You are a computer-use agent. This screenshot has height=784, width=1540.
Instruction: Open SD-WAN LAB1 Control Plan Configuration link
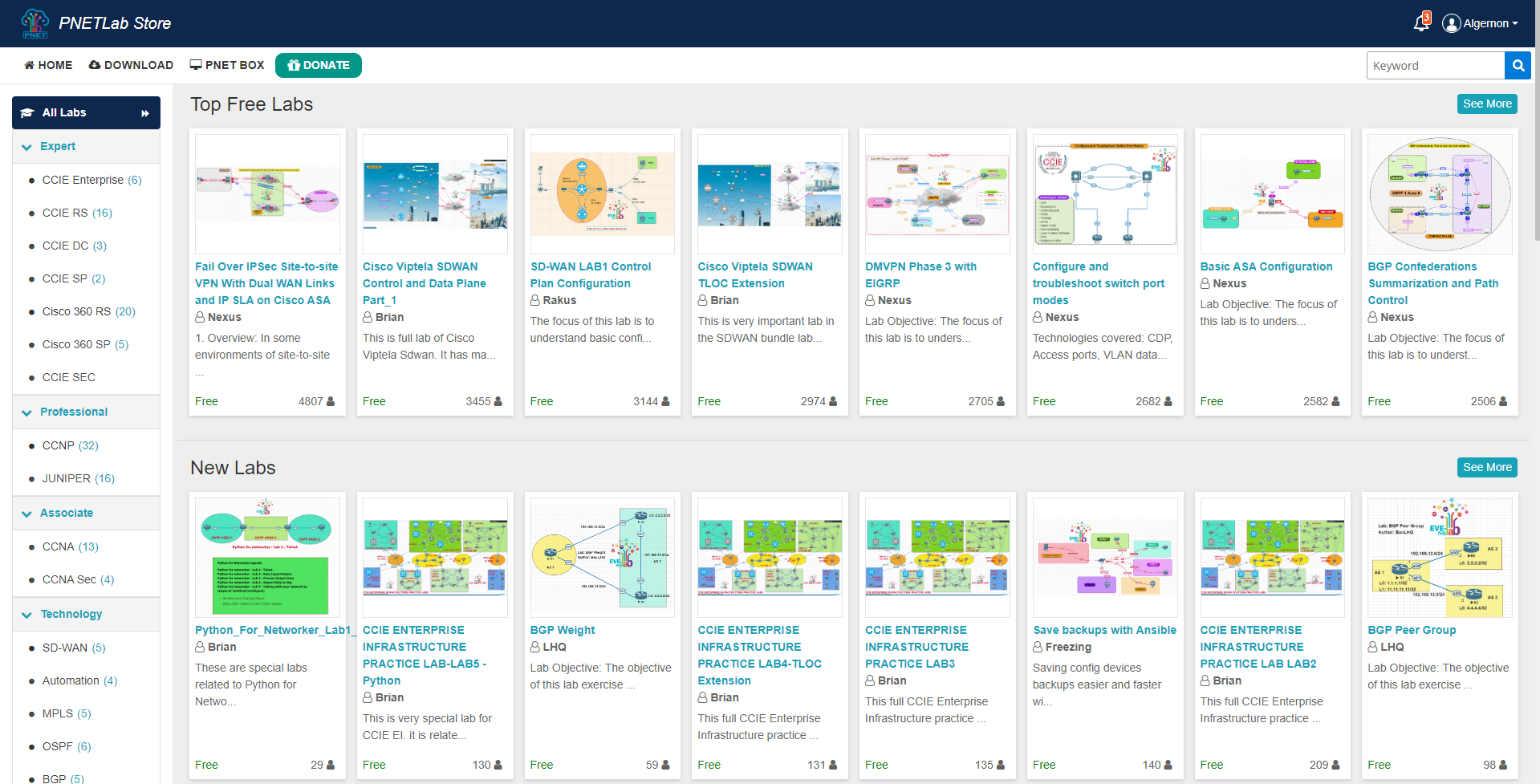[x=591, y=275]
